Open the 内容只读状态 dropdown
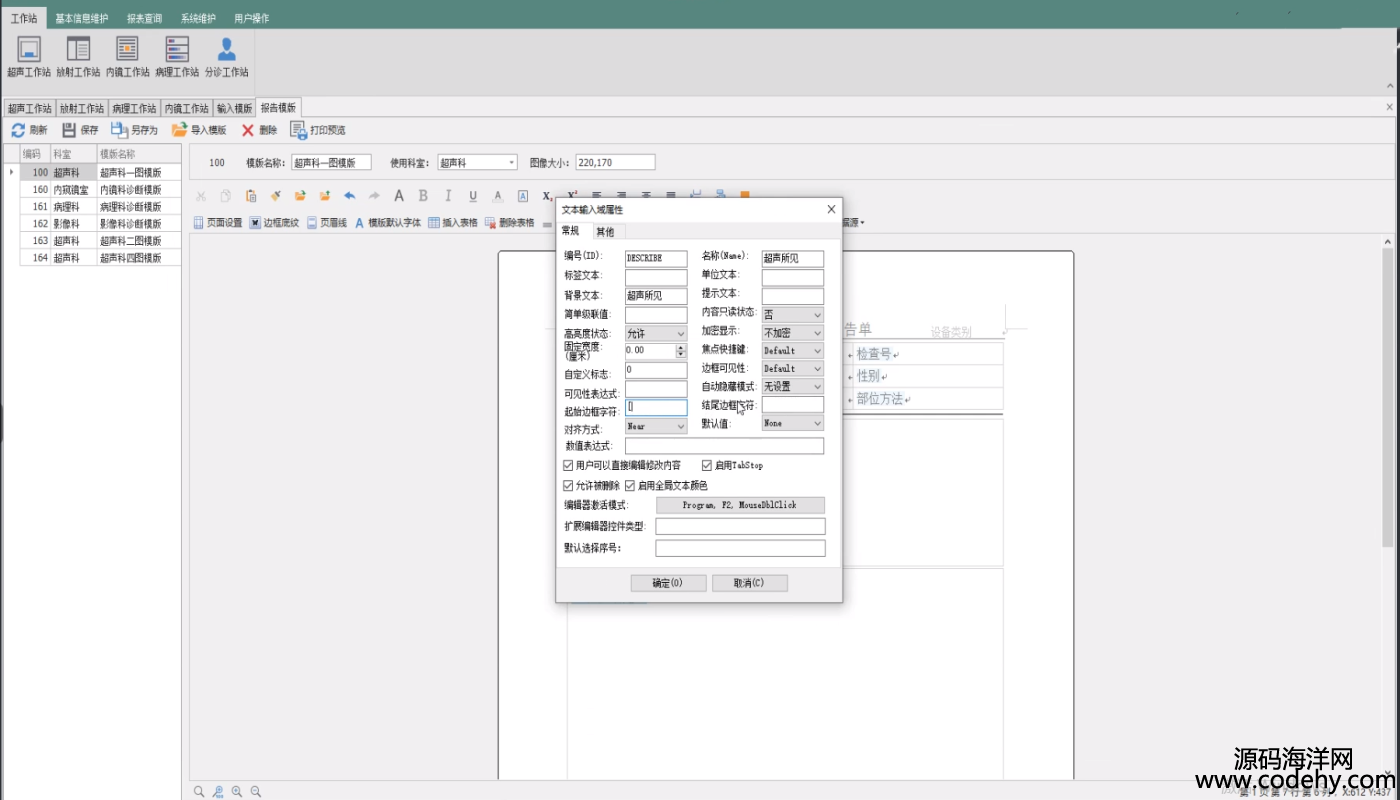The width and height of the screenshot is (1400, 800). (x=793, y=314)
